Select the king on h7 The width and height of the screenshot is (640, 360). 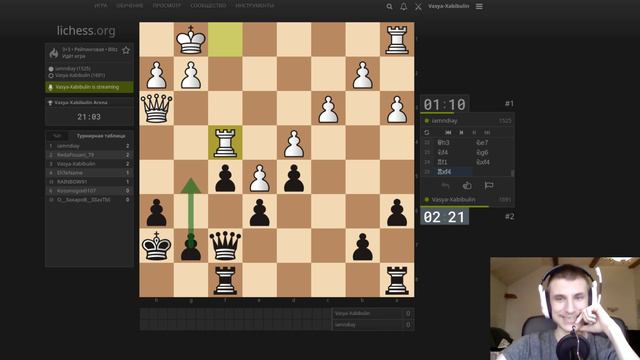point(156,246)
